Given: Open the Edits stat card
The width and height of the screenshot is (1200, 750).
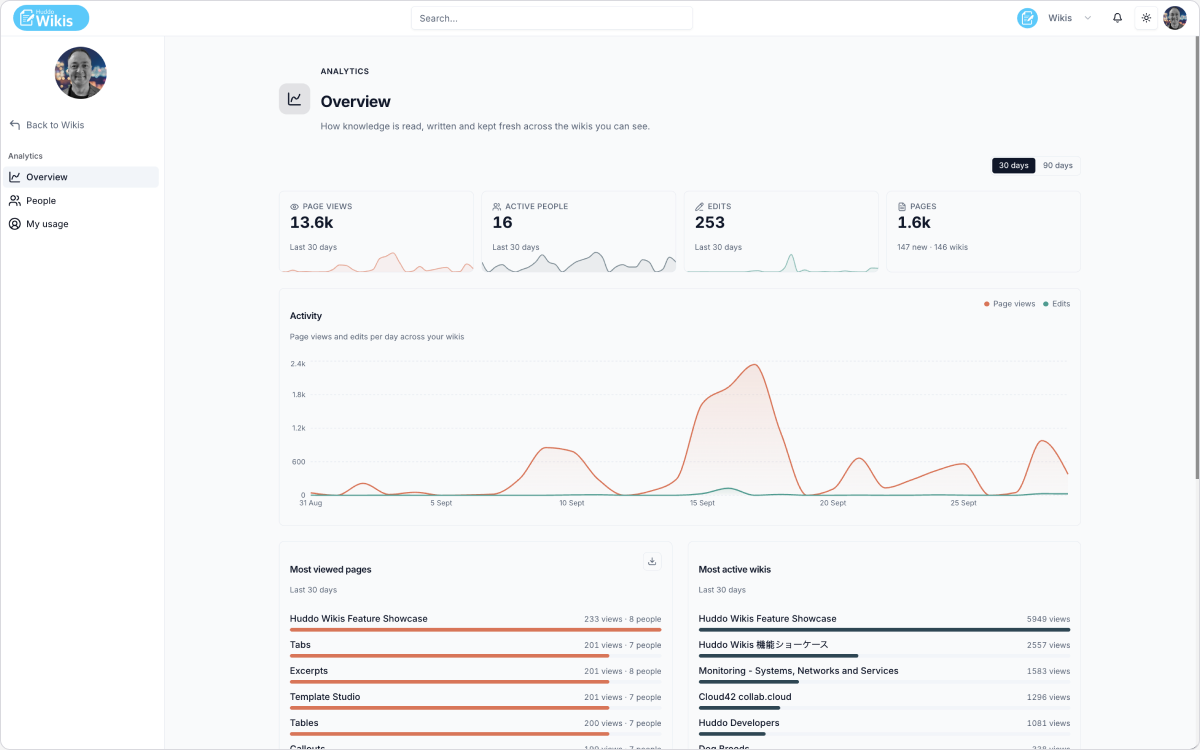Looking at the screenshot, I should click(781, 232).
